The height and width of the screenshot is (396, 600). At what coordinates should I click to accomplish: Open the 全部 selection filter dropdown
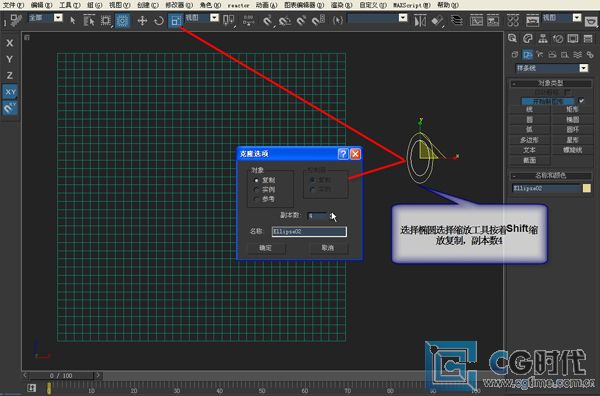pos(46,18)
